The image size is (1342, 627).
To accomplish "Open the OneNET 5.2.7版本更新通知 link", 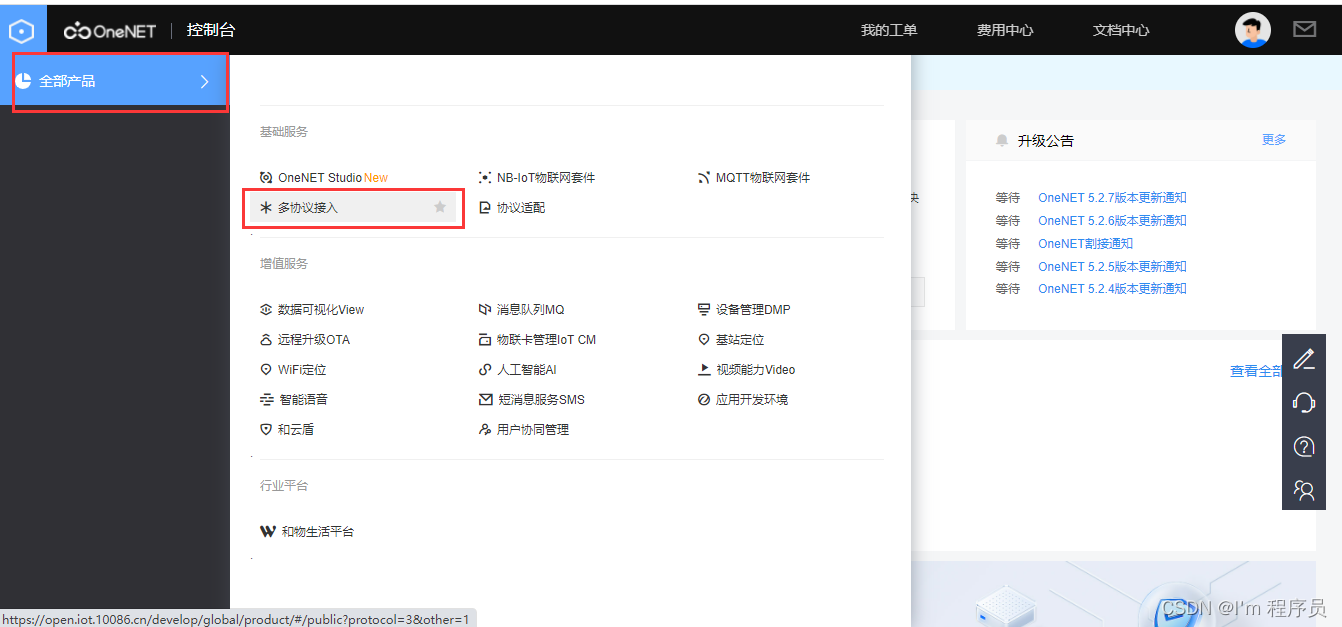I will [1112, 197].
